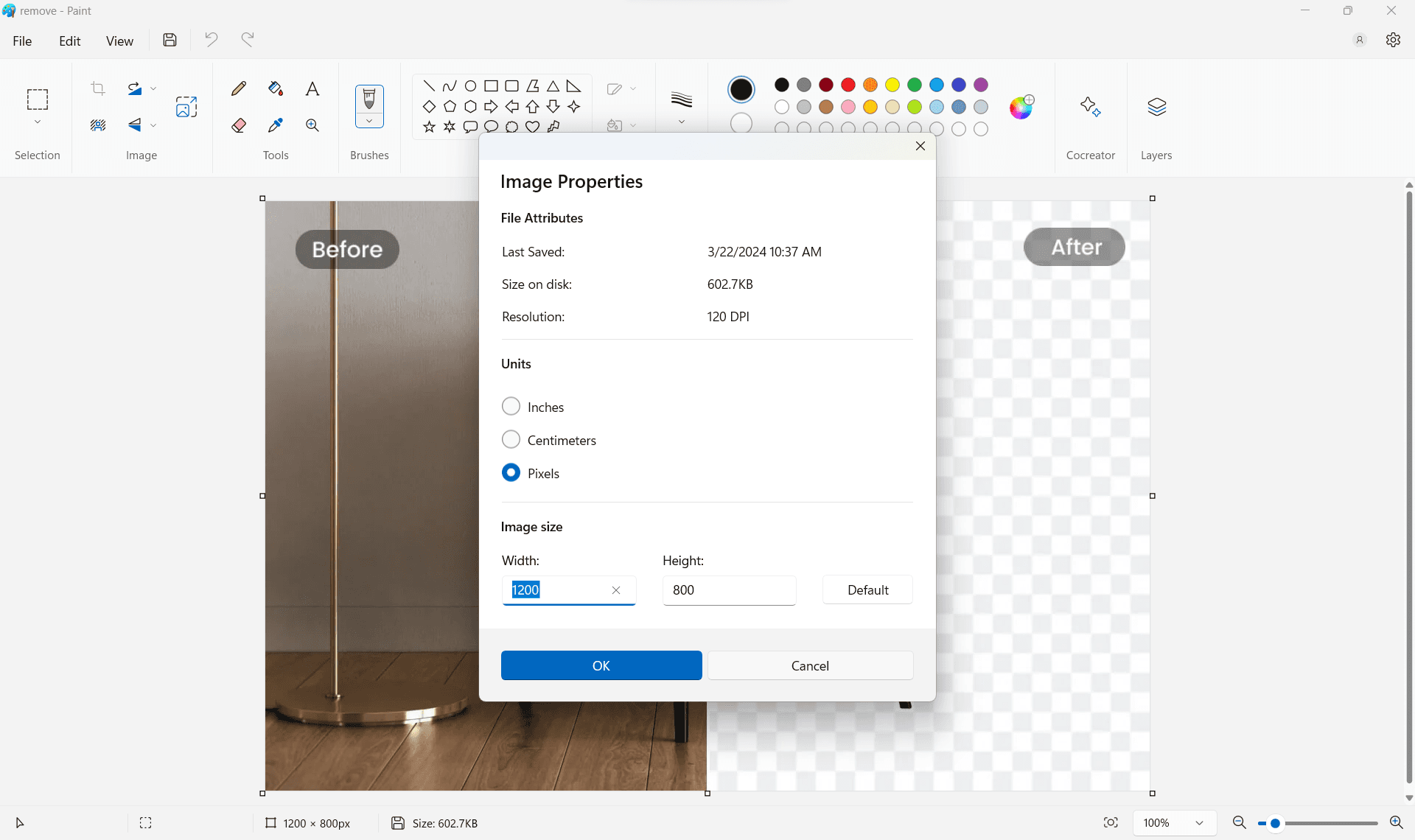Screen dimensions: 1415x840
Task: Click the '120 DPI' resolution value
Action: (728, 317)
